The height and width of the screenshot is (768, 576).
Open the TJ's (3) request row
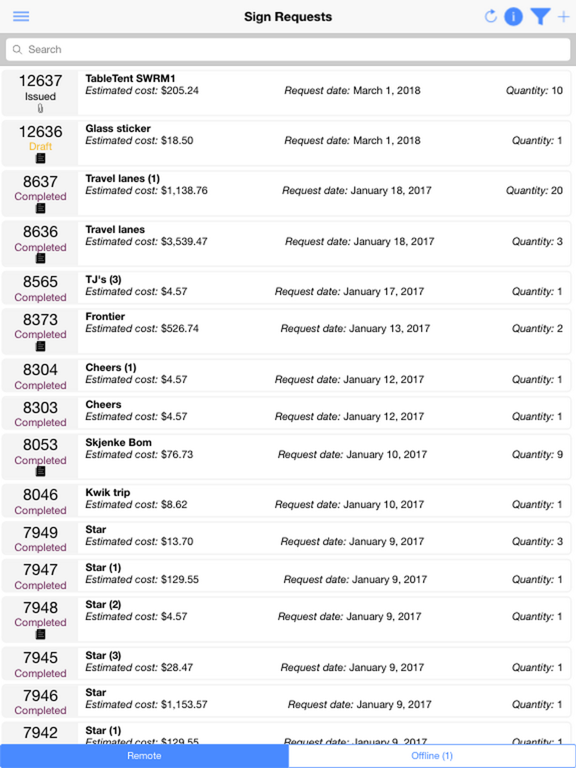coord(287,288)
